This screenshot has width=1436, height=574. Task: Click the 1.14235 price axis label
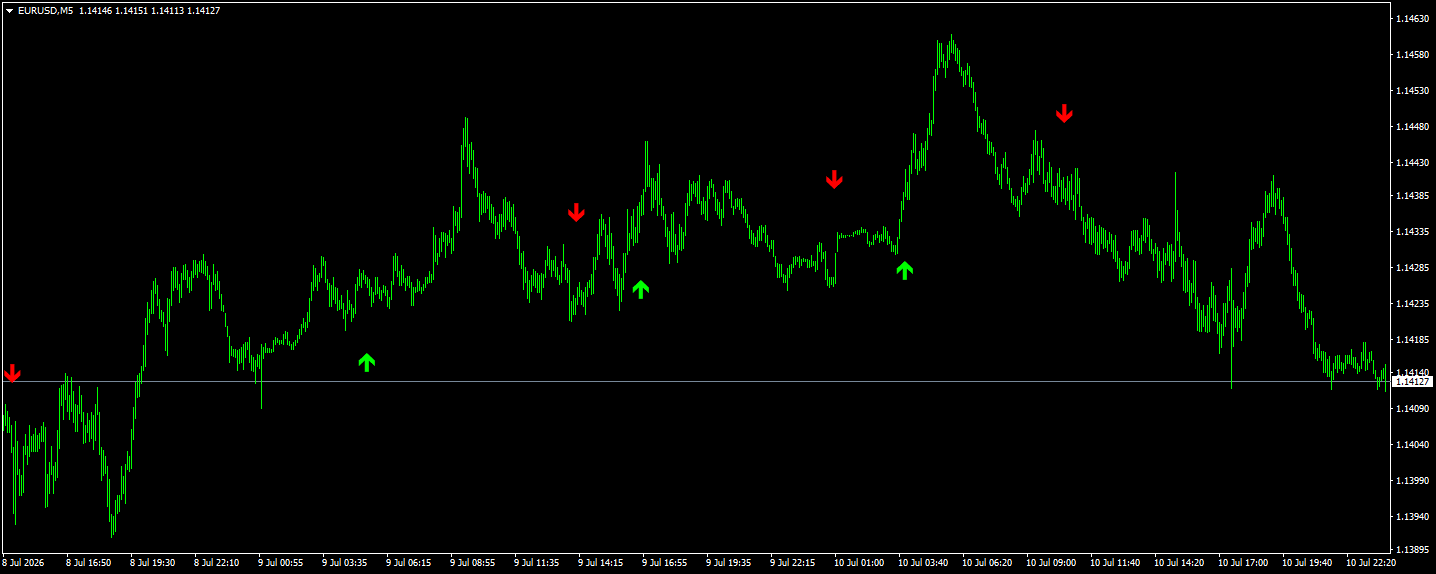click(1412, 304)
